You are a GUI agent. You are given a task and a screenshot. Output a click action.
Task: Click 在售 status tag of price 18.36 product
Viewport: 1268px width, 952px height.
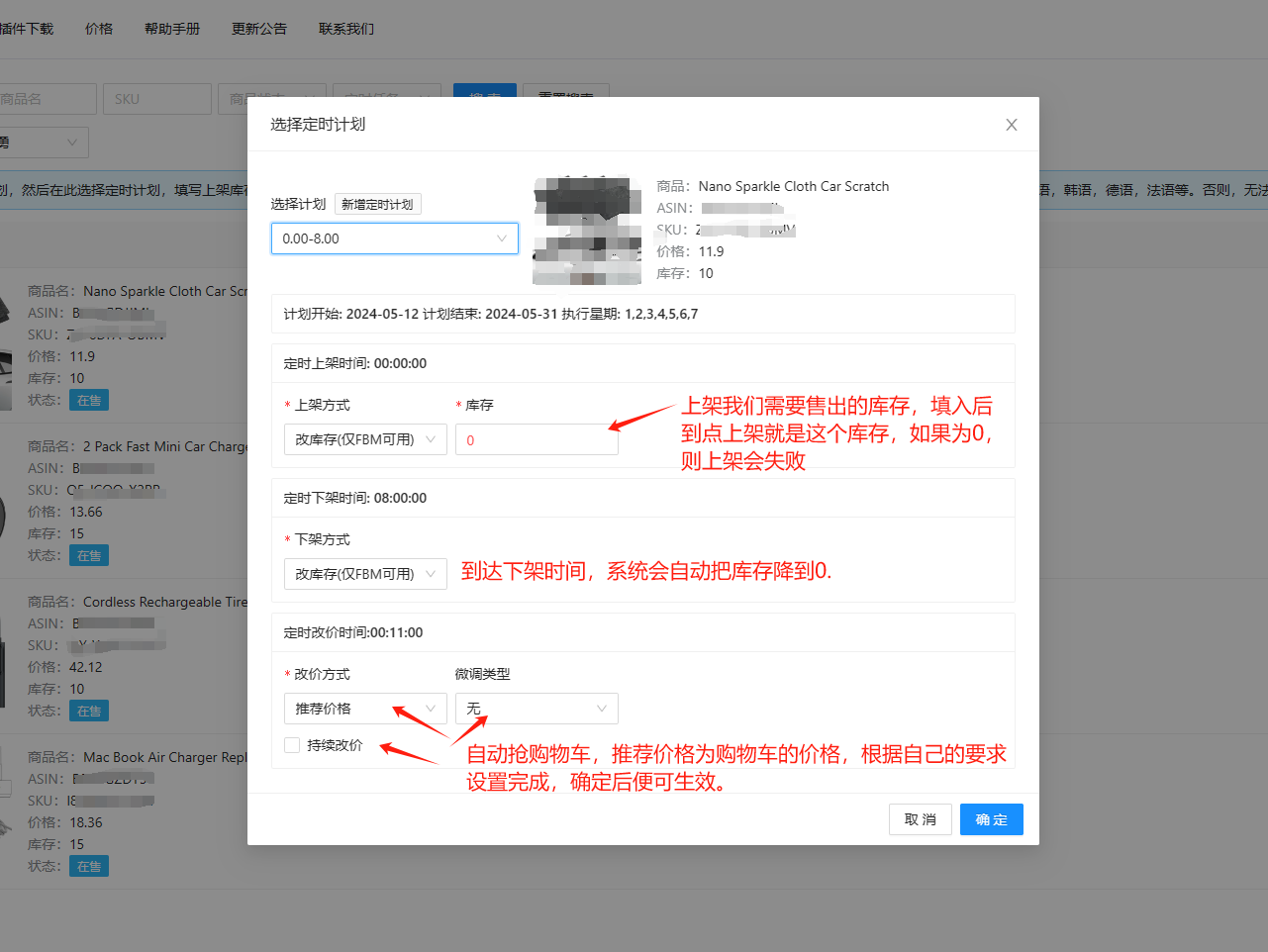tap(89, 867)
